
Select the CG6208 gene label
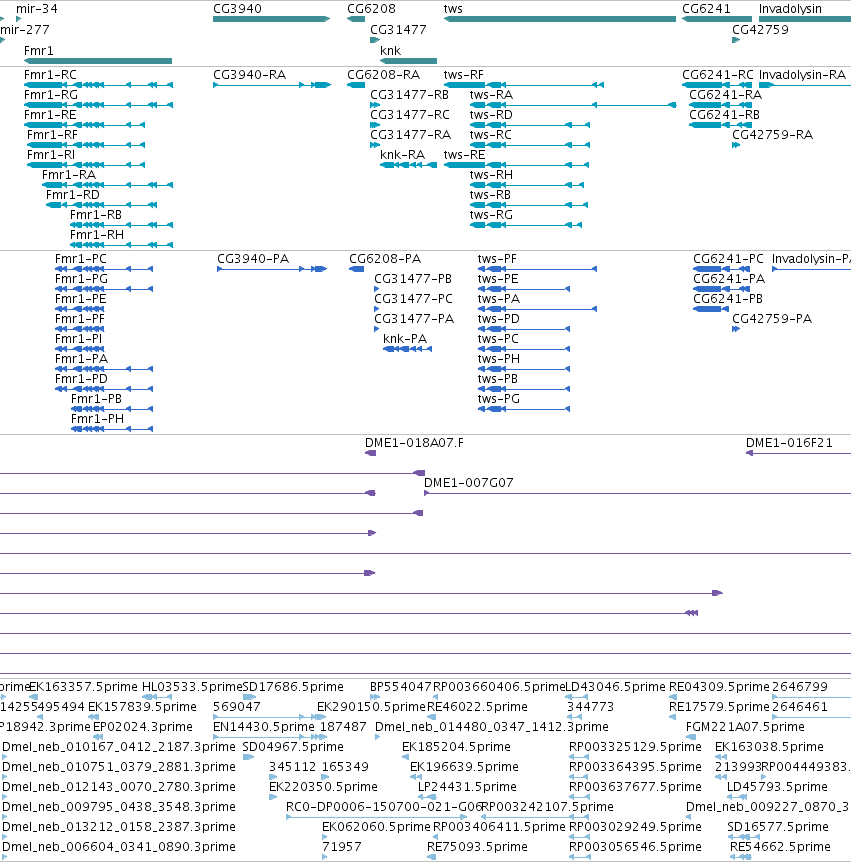click(371, 9)
